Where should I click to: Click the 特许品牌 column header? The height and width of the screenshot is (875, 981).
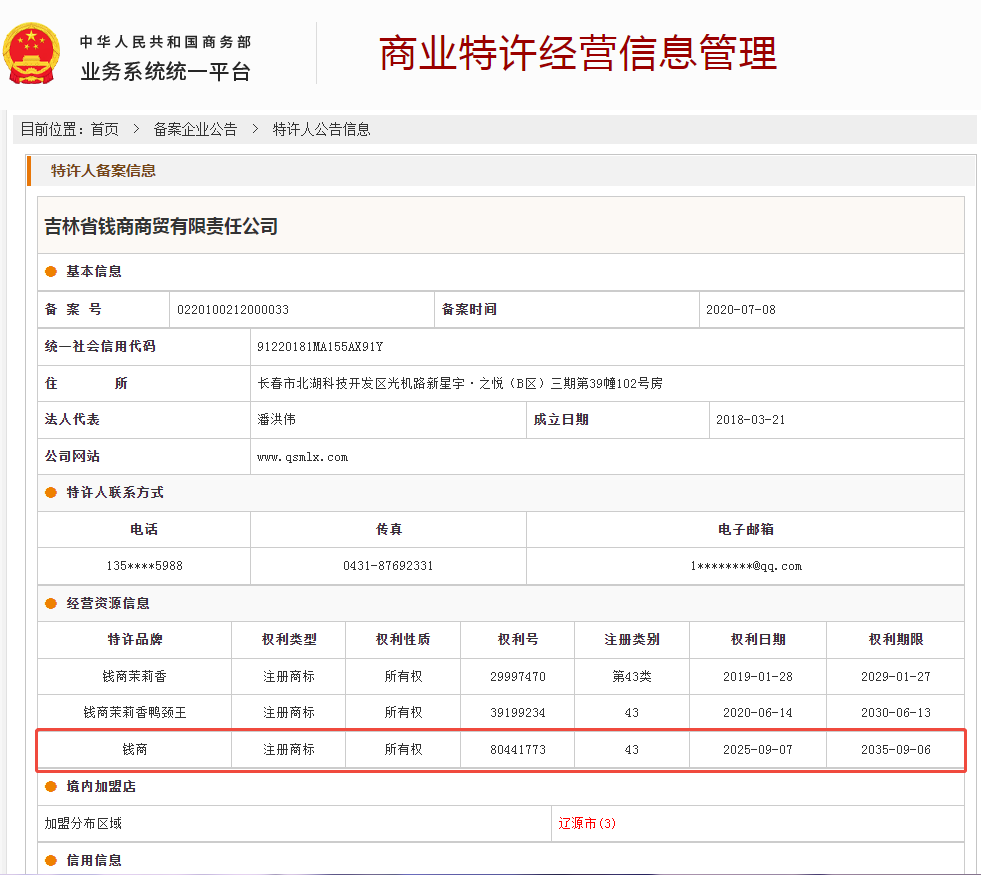click(x=135, y=639)
